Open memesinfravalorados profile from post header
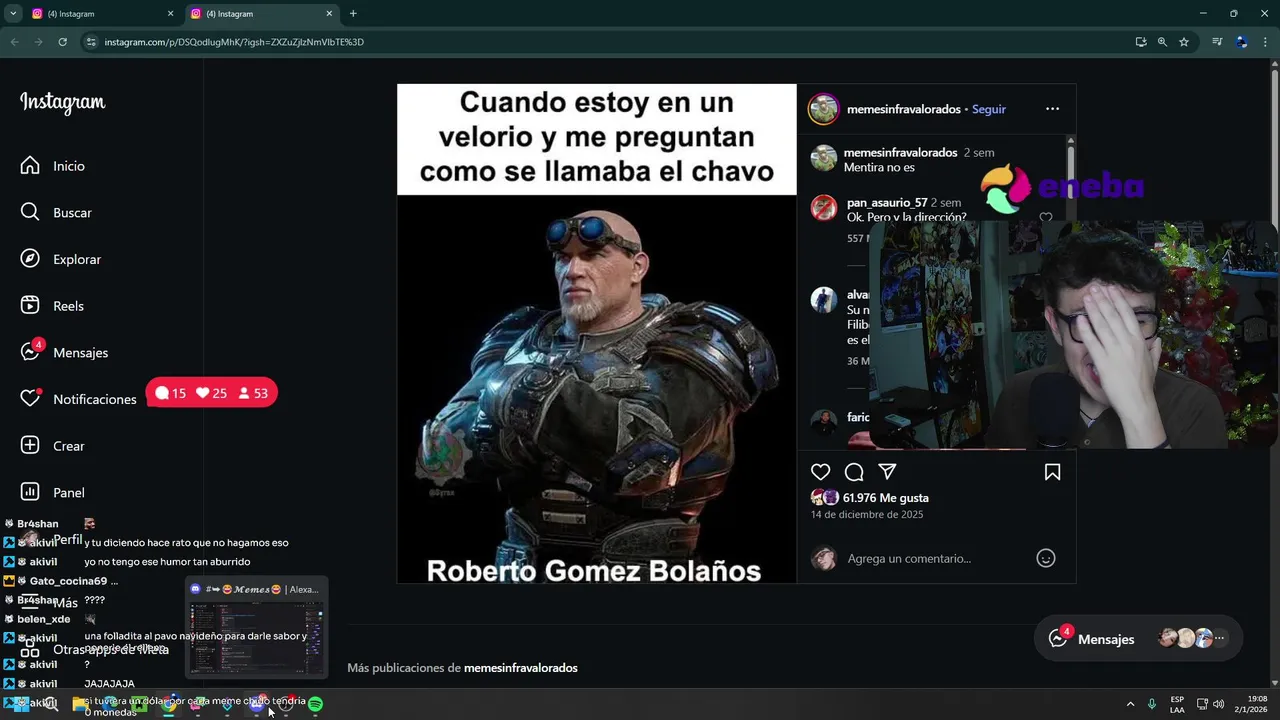Viewport: 1280px width, 720px height. click(904, 109)
